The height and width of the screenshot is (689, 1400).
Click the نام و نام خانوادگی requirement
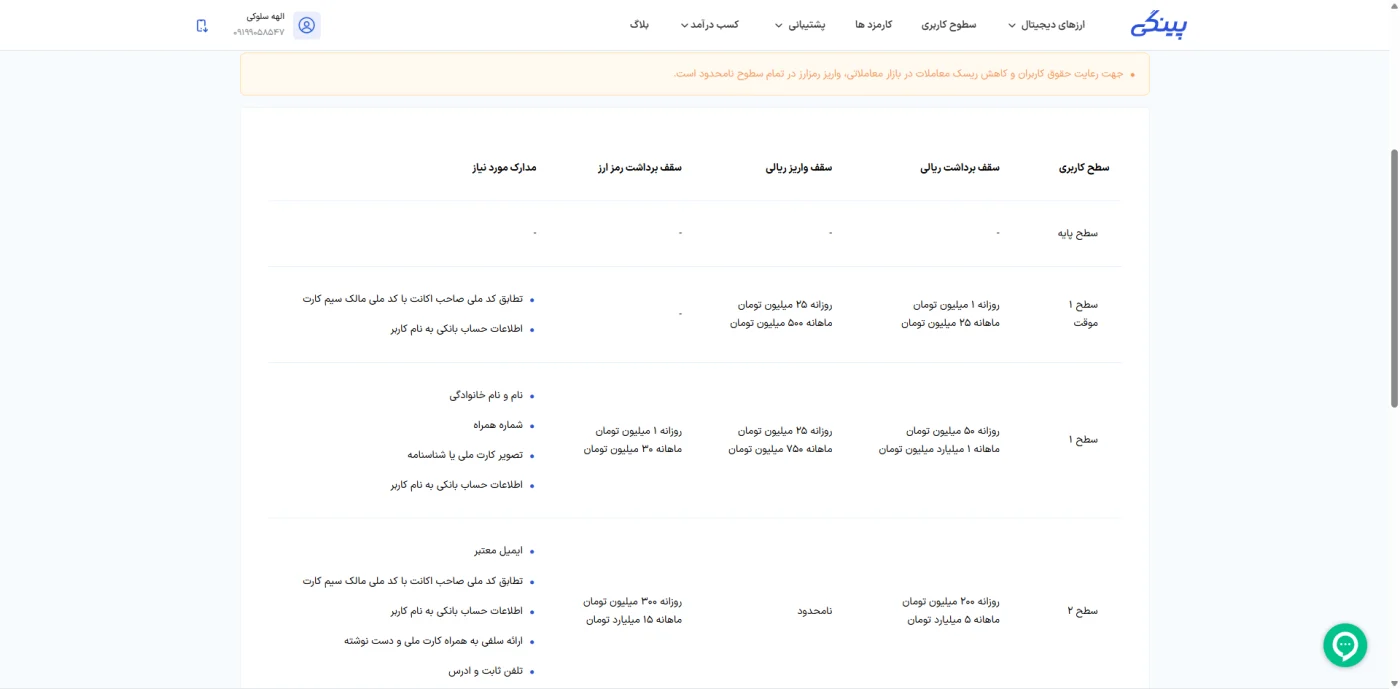pos(486,395)
